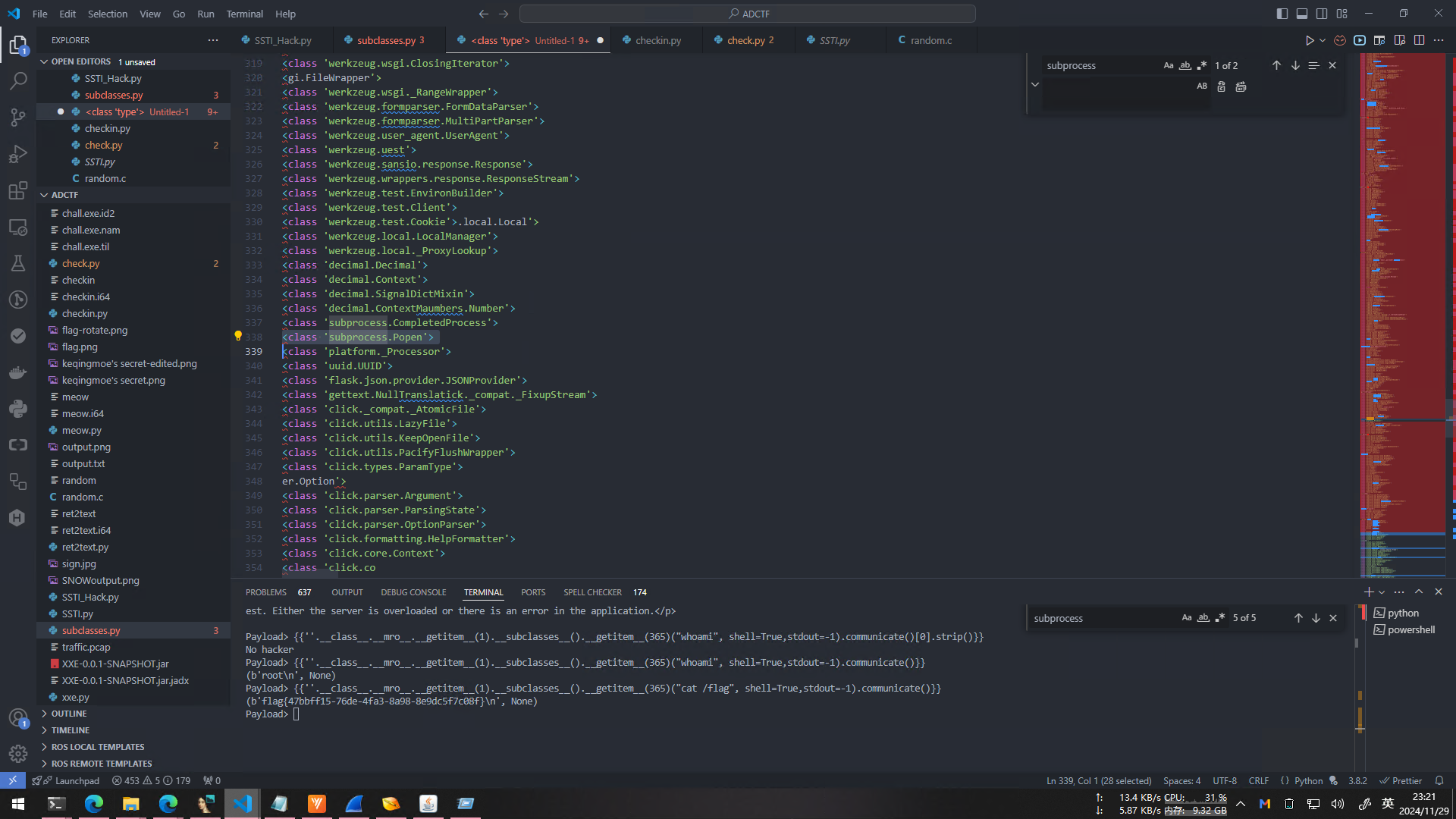The height and width of the screenshot is (819, 1456).
Task: Open the Source Control view
Action: tap(18, 118)
